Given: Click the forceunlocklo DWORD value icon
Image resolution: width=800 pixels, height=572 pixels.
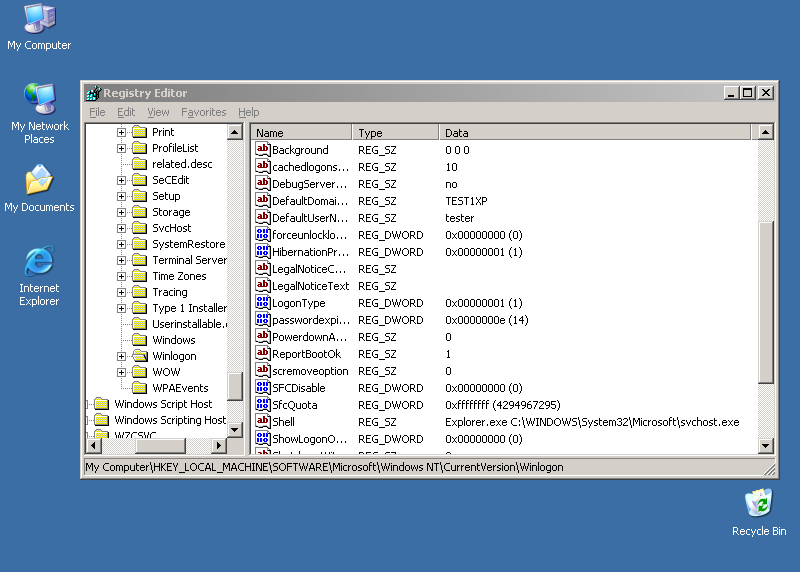Looking at the screenshot, I should [x=263, y=234].
